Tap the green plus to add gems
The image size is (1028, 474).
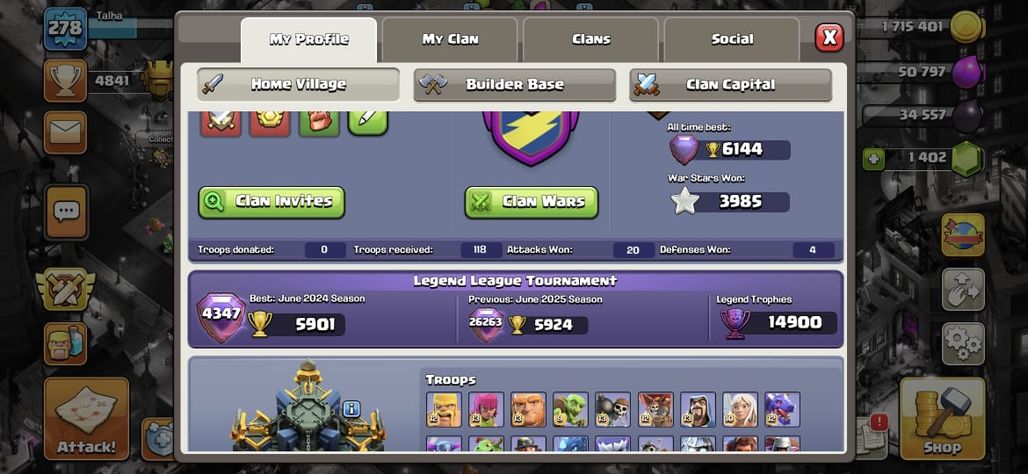(x=873, y=159)
